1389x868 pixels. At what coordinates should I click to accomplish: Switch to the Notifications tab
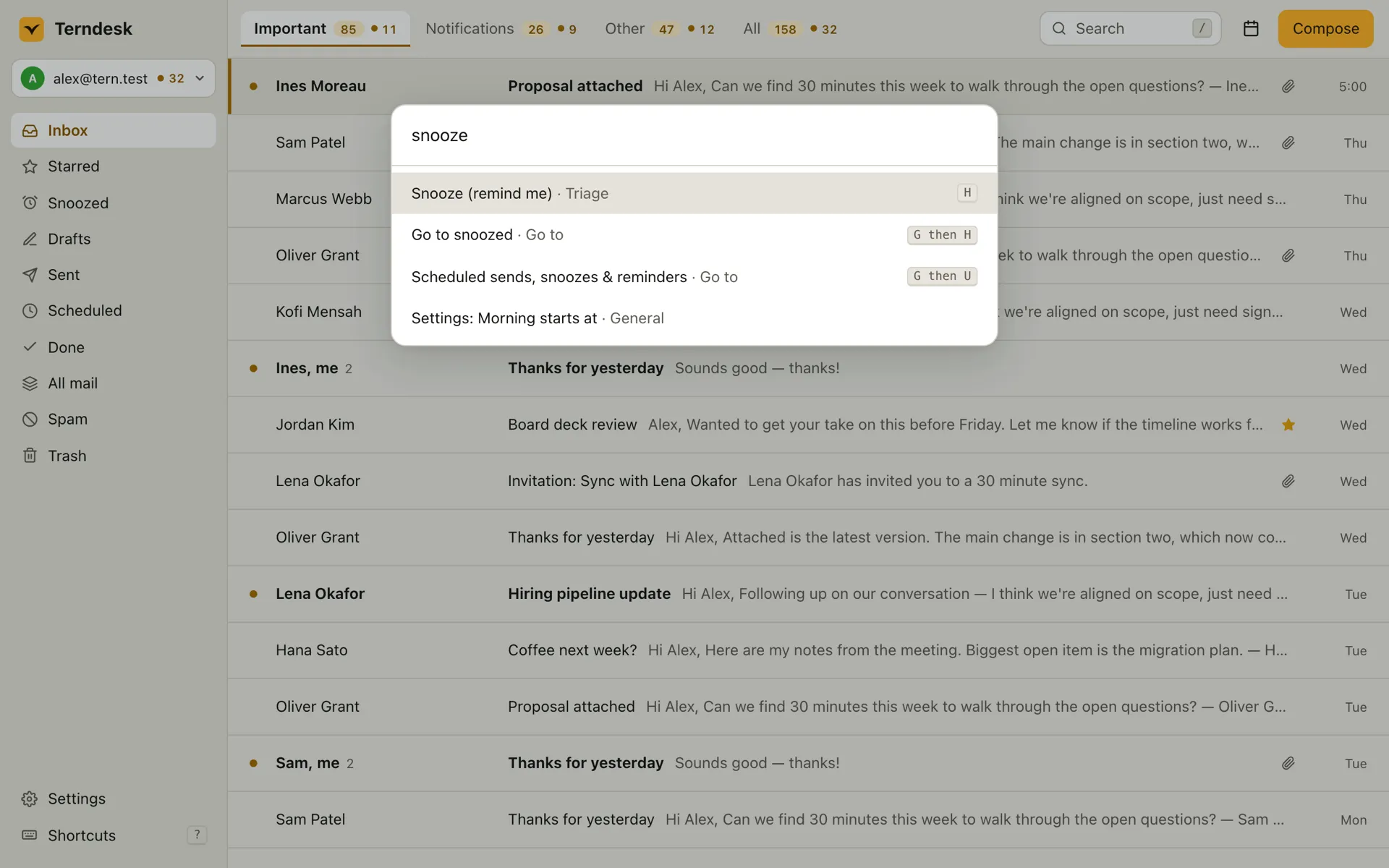(501, 29)
